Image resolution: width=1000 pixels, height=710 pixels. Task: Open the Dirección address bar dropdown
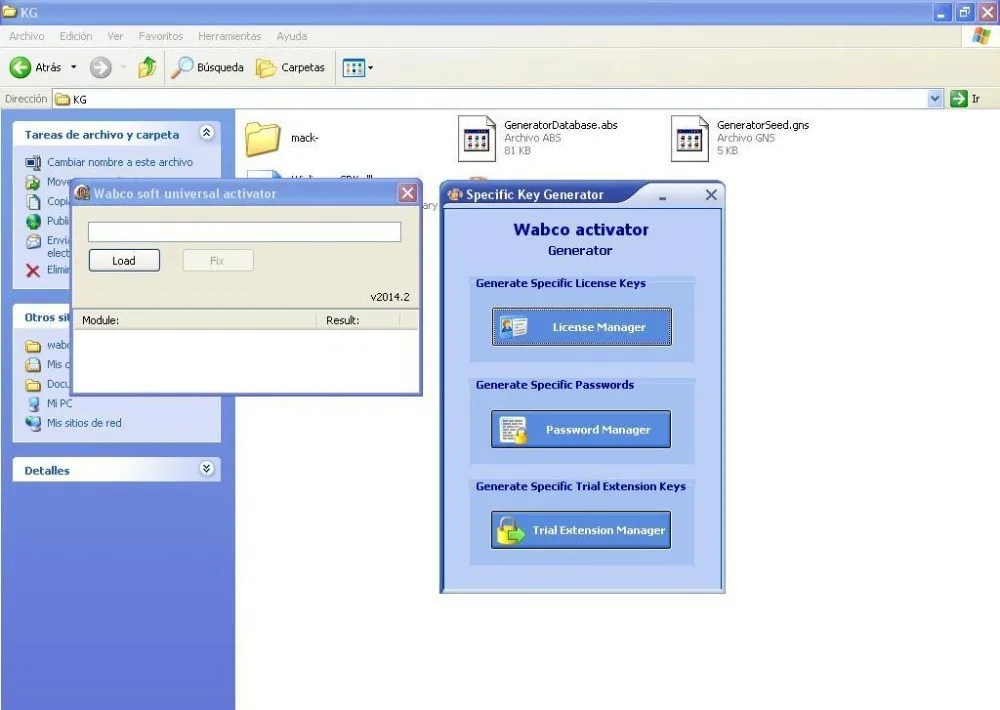pos(934,98)
